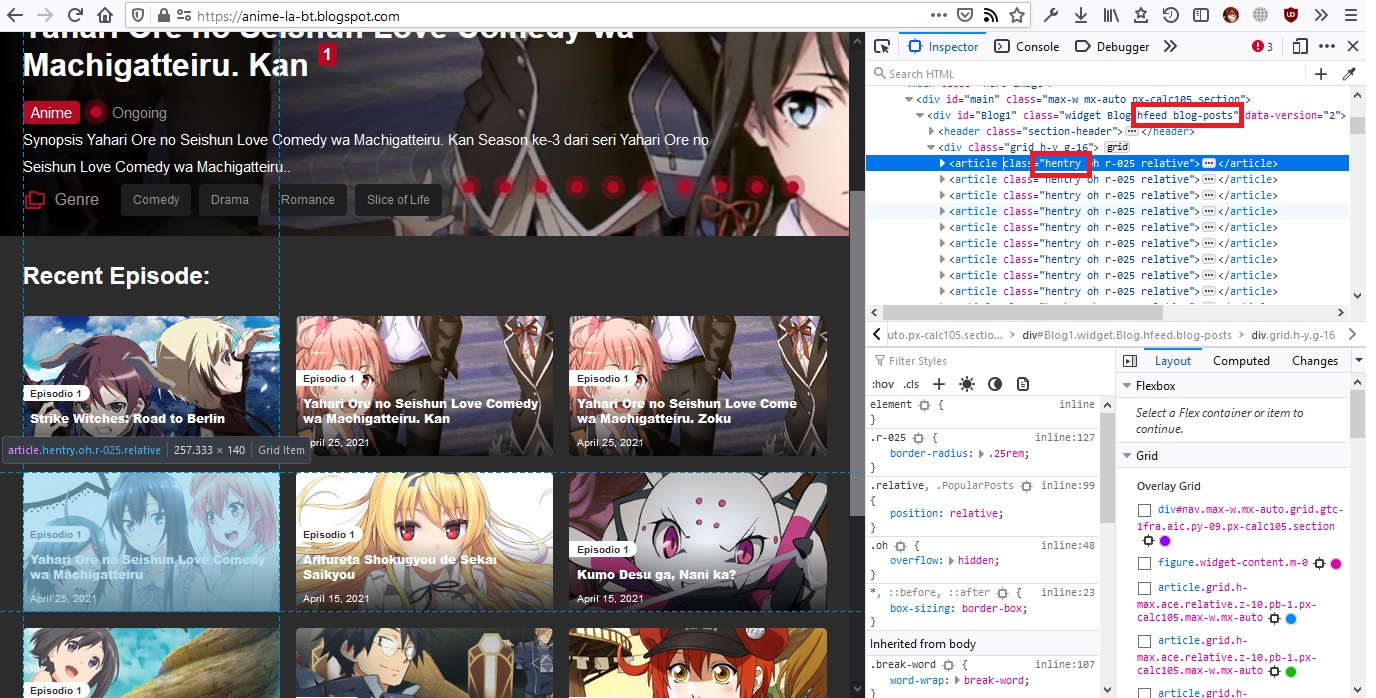Viewport: 1376px width, 698px height.
Task: Highlight elements matching .oh selector
Action: pos(900,546)
